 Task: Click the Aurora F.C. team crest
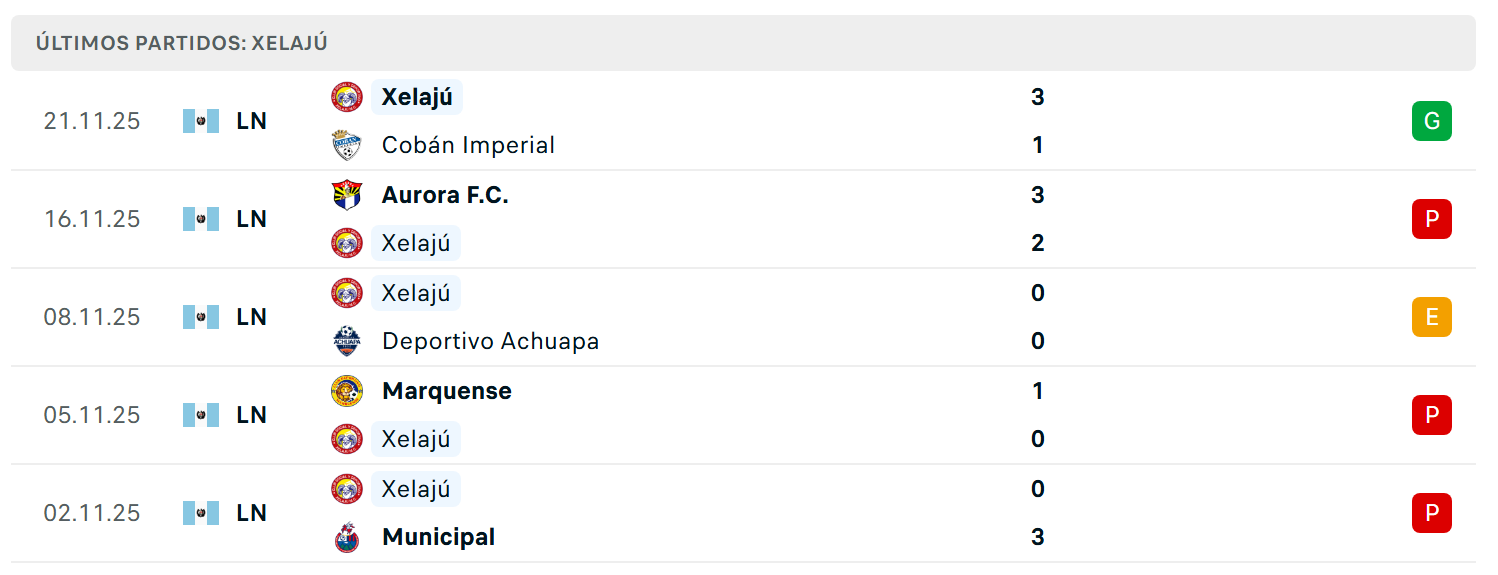pyautogui.click(x=347, y=195)
